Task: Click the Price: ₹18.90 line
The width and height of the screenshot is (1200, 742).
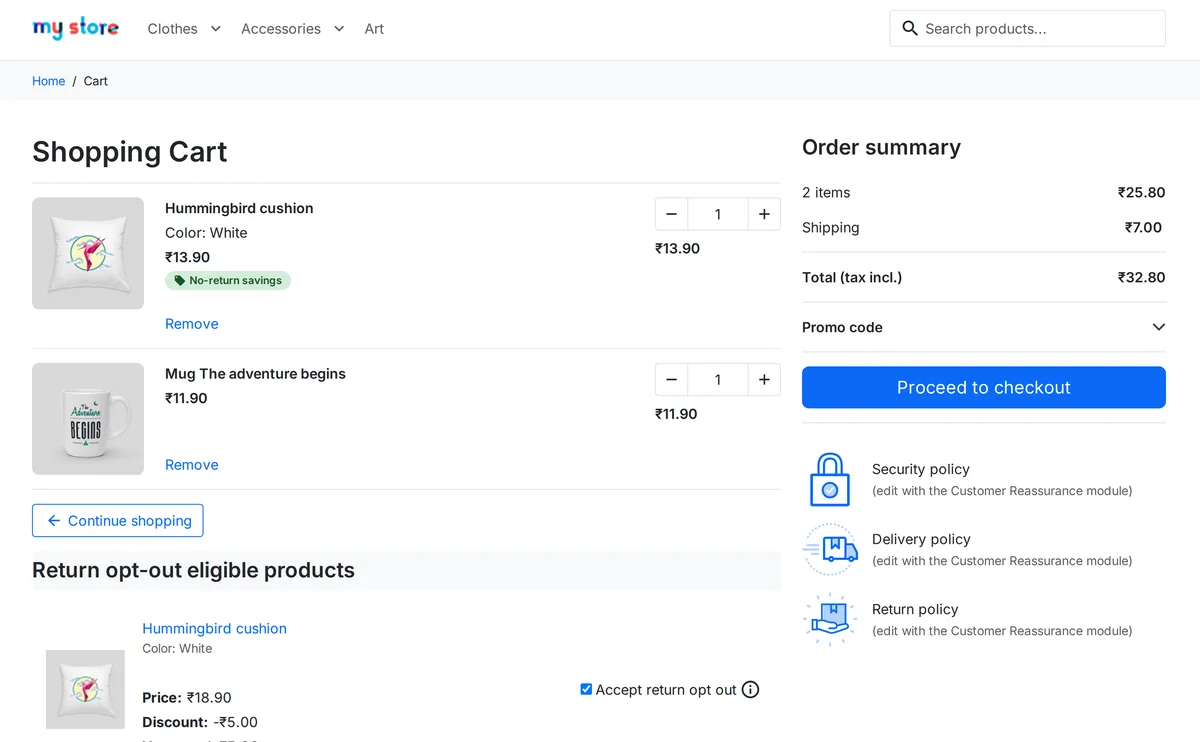Action: (187, 698)
